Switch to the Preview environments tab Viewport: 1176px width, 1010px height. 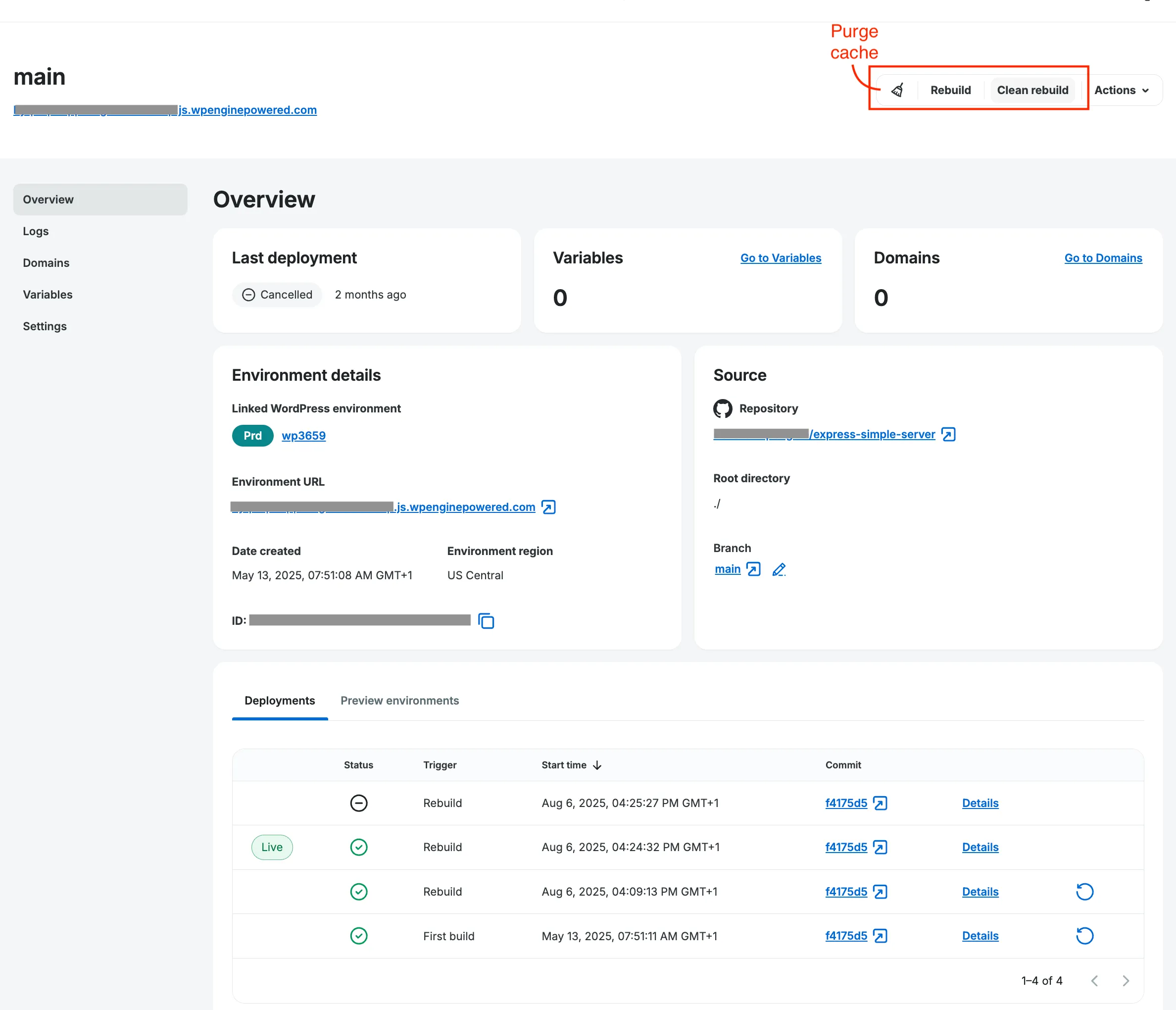point(399,701)
